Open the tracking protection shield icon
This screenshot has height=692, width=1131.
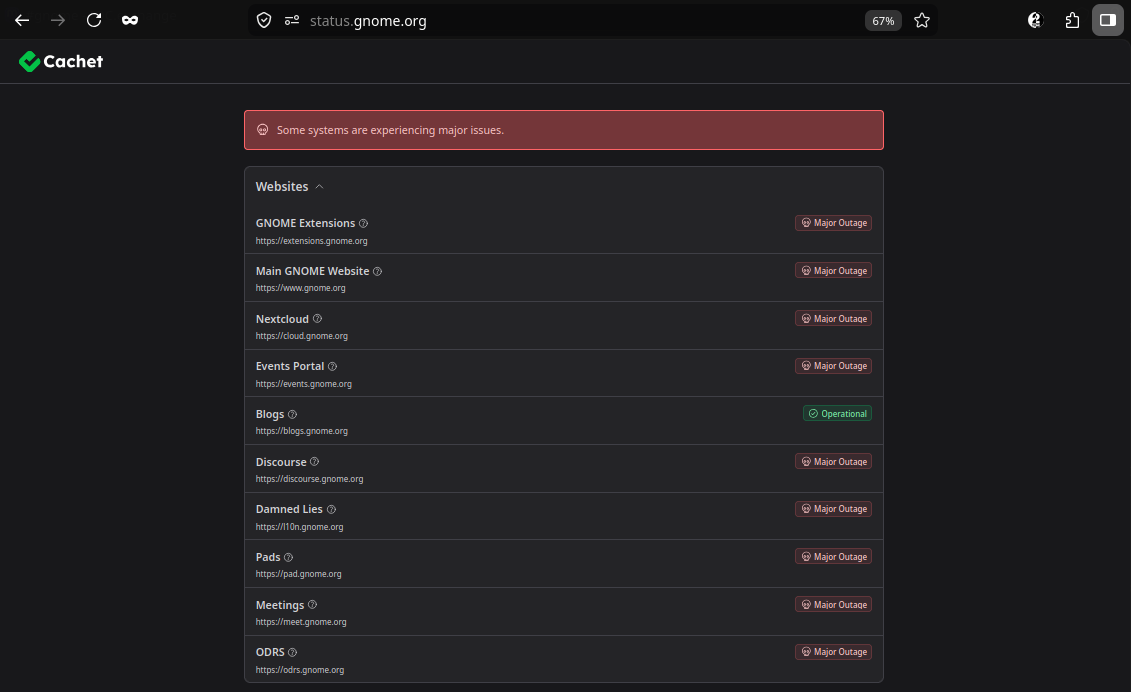coord(264,20)
